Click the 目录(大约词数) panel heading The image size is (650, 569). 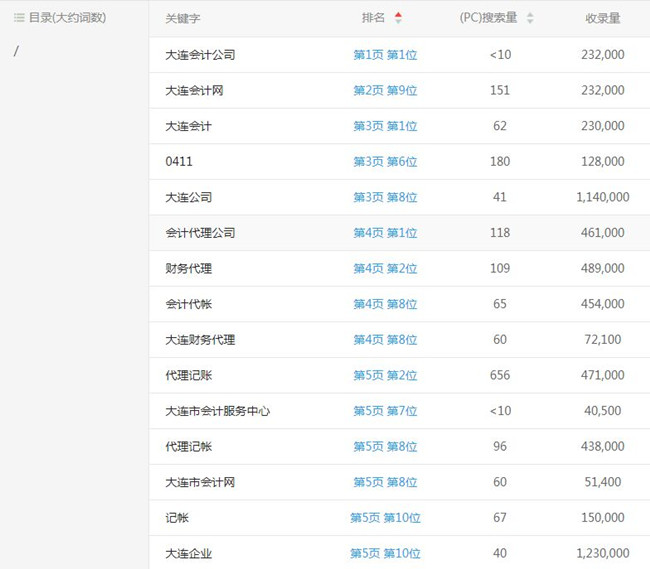click(67, 18)
